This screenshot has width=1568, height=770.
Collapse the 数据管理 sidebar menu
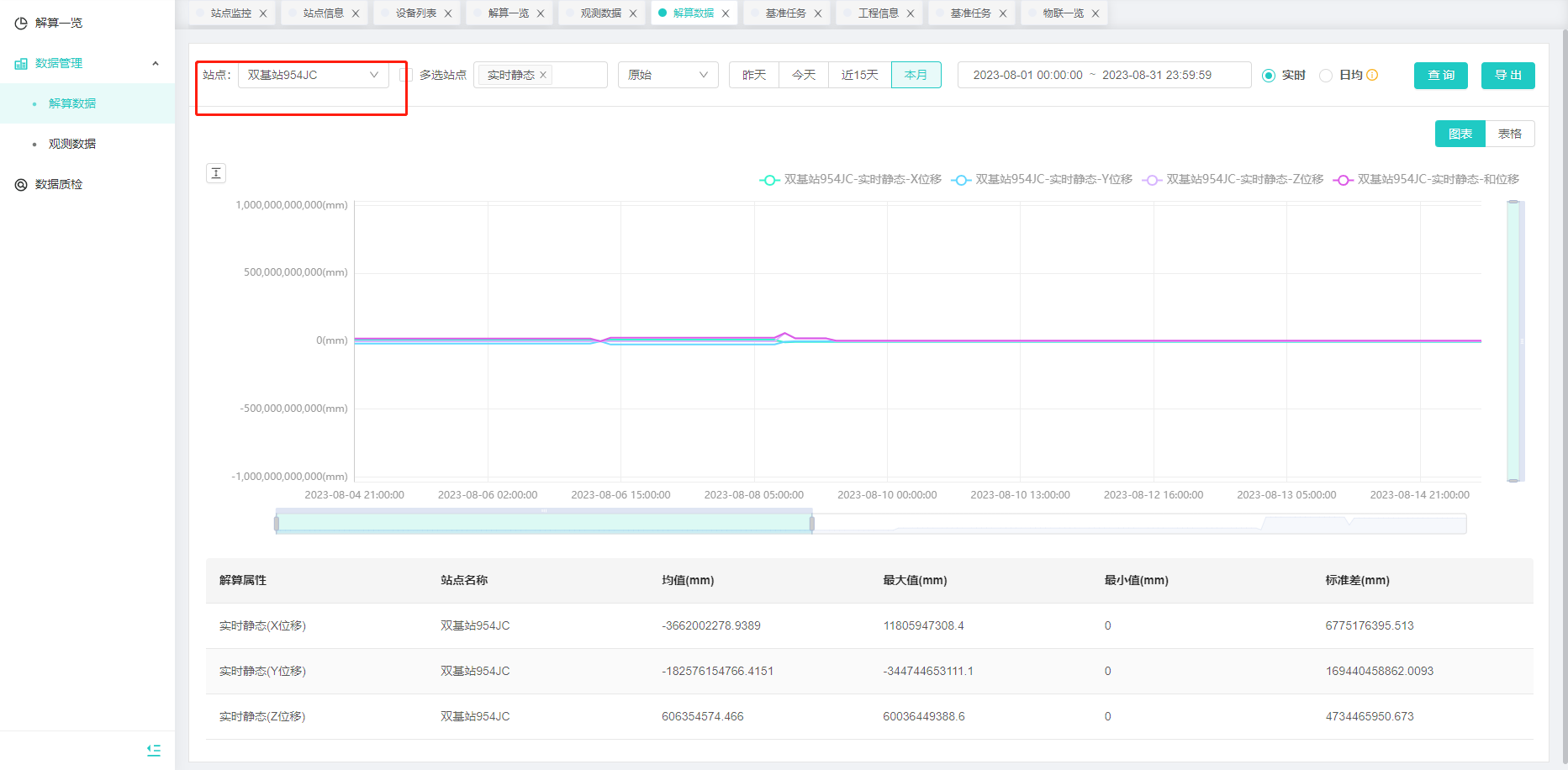click(x=156, y=63)
